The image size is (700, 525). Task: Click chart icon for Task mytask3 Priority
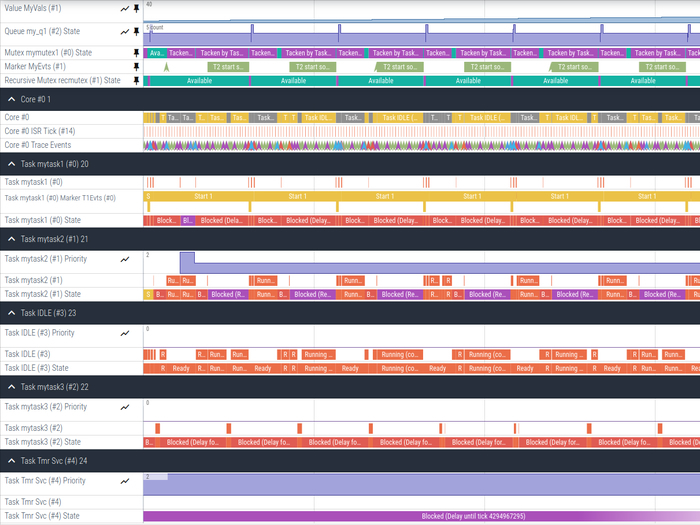(125, 407)
